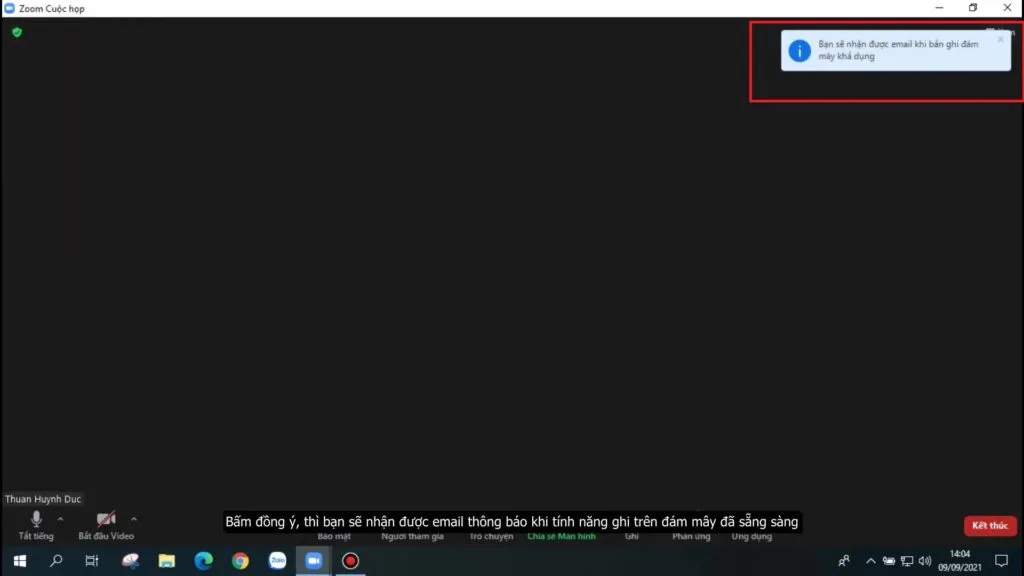Toggle the screen recorder app in taskbar

click(350, 561)
